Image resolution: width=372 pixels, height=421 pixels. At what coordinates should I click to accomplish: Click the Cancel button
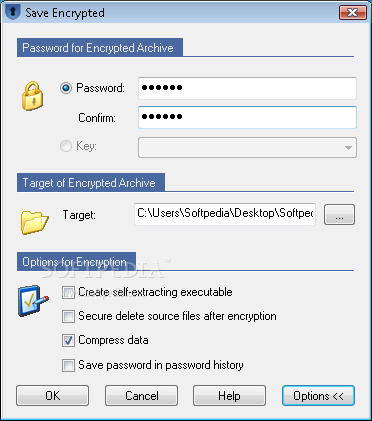pyautogui.click(x=141, y=396)
